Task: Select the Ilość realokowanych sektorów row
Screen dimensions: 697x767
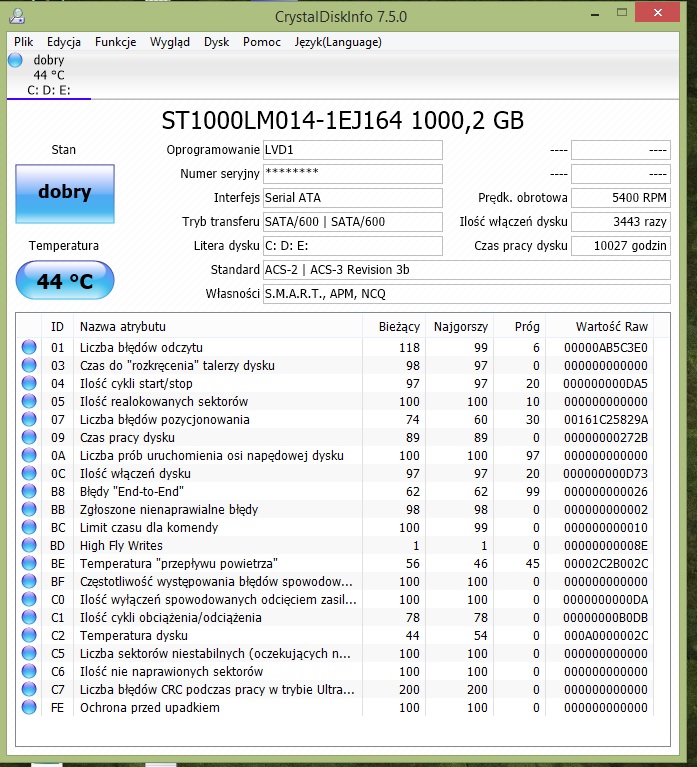Action: (x=337, y=402)
